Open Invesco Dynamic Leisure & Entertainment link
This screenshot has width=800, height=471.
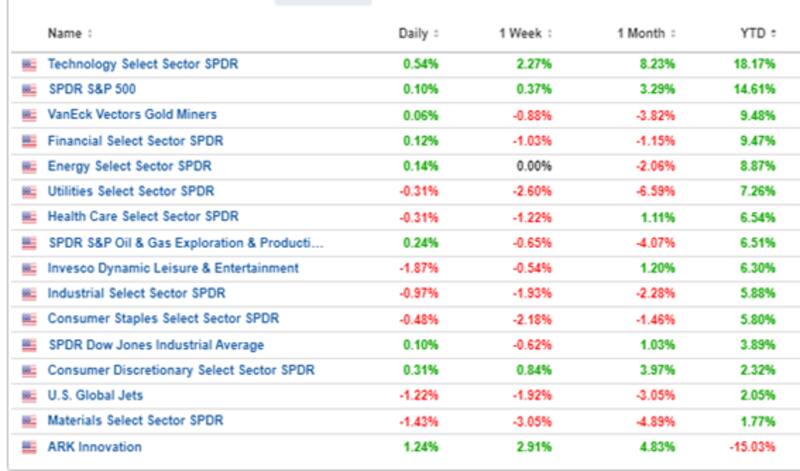point(173,268)
